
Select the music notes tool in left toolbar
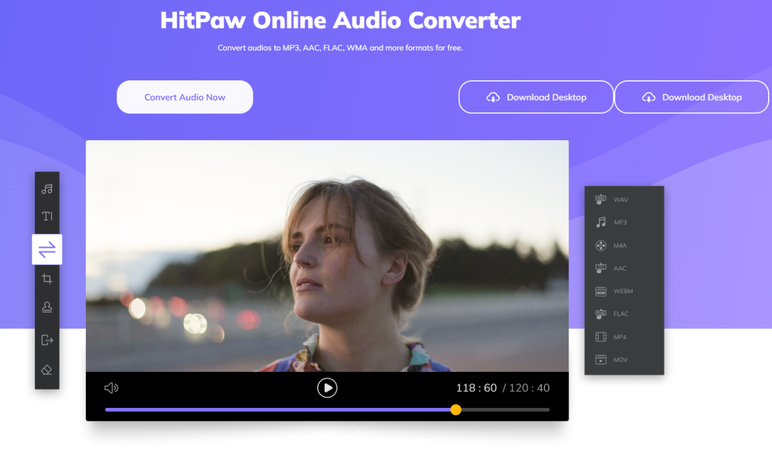[47, 189]
